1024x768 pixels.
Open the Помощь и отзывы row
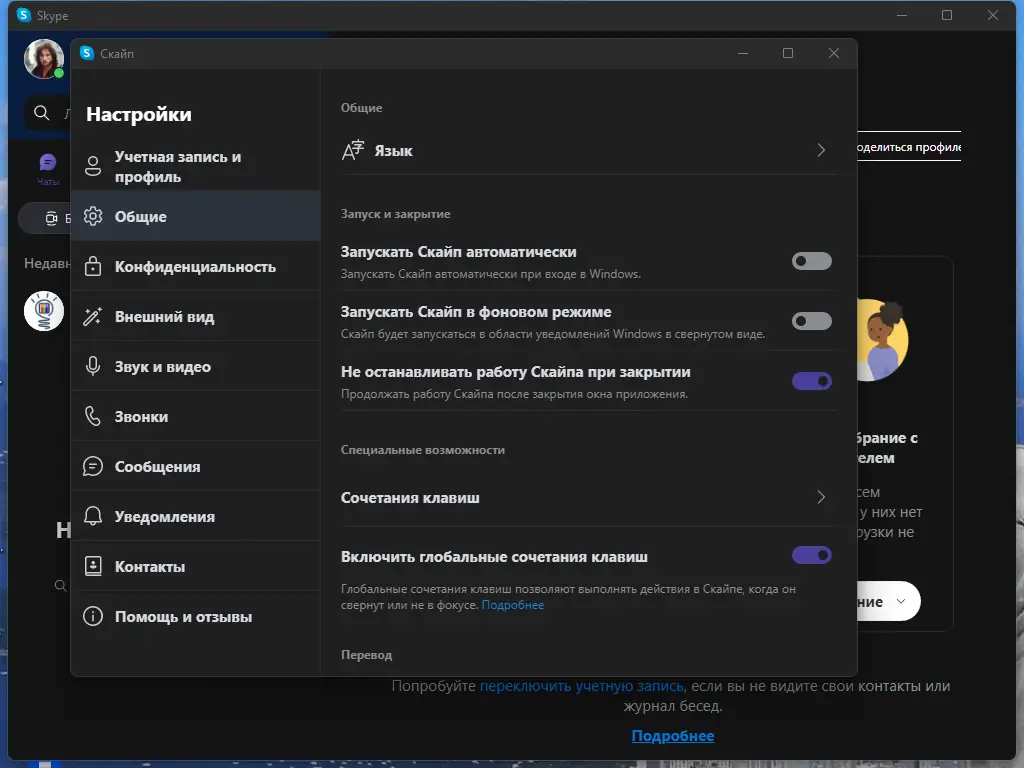pyautogui.click(x=195, y=616)
